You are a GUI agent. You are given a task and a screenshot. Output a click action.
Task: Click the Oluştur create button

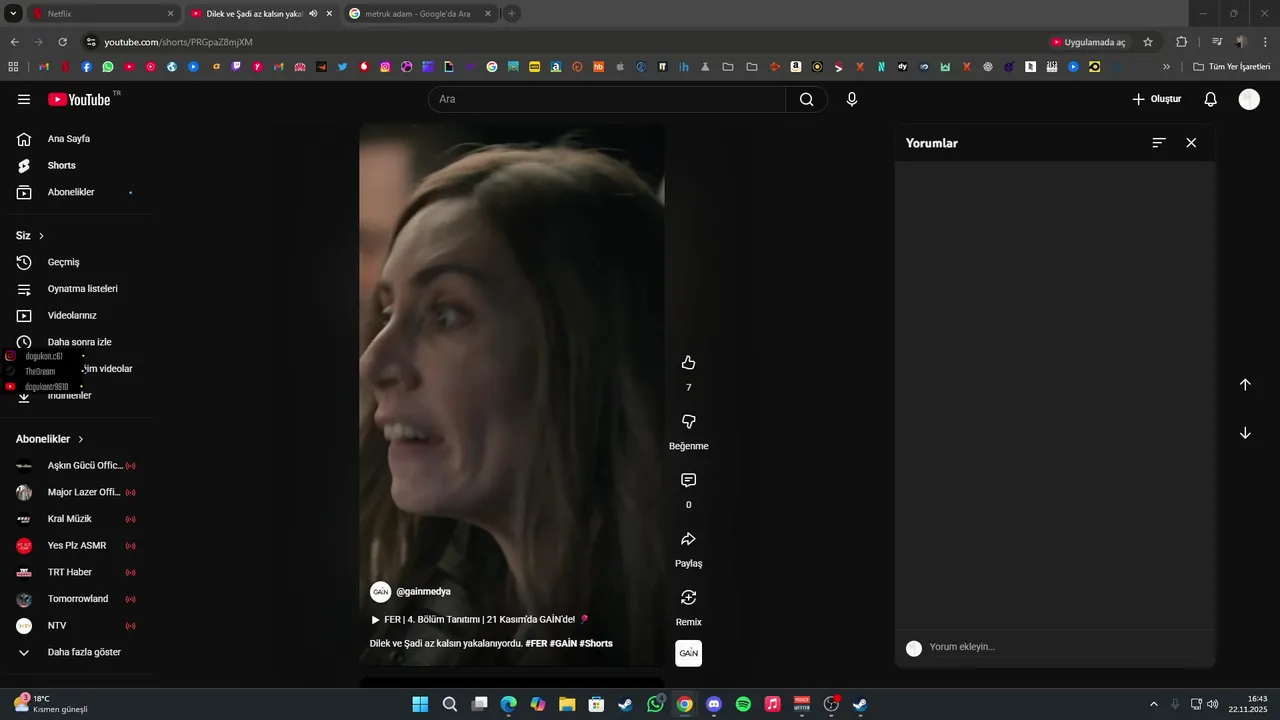pos(1157,99)
